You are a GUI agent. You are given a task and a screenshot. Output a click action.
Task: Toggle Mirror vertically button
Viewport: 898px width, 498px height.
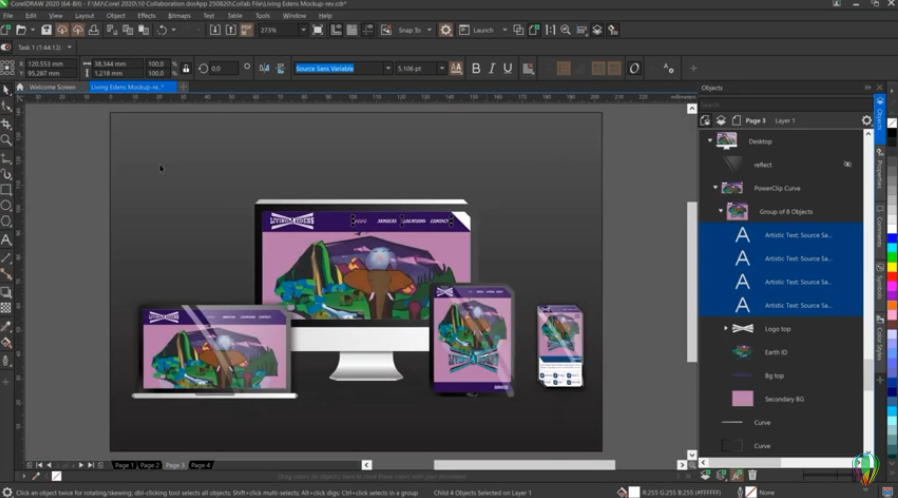click(x=280, y=68)
